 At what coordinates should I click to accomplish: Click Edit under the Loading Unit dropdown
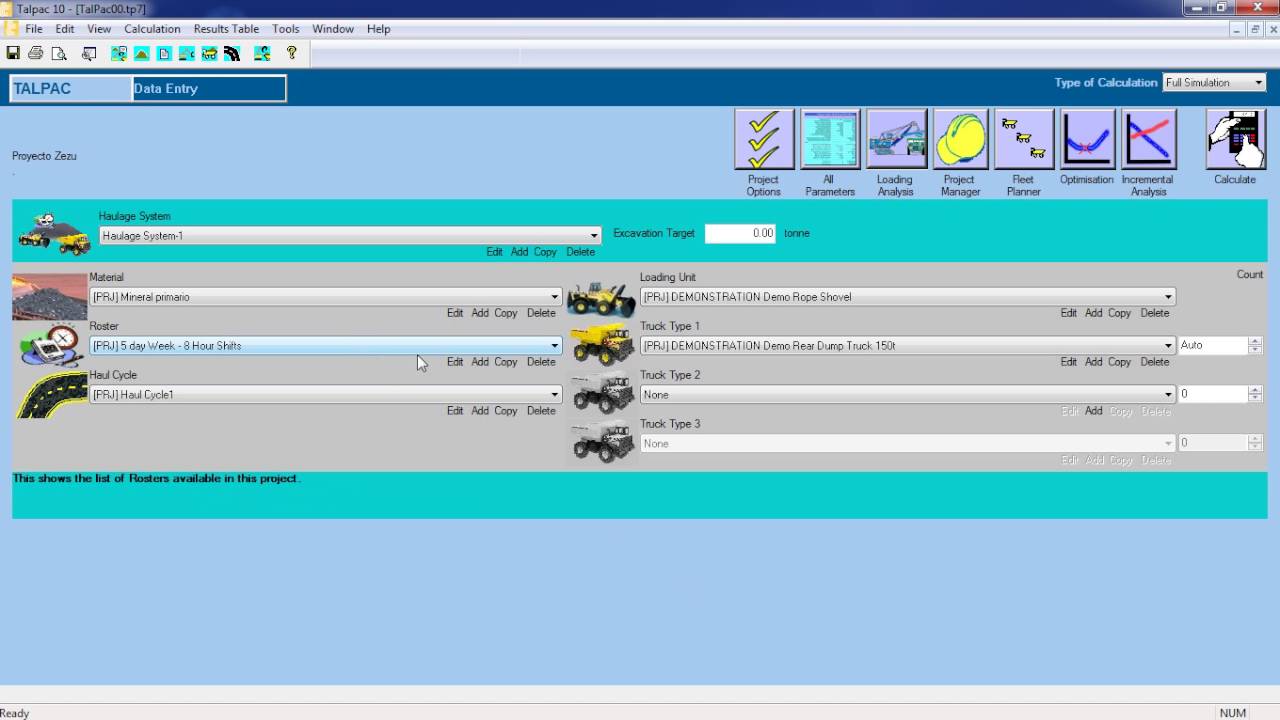pos(1069,313)
